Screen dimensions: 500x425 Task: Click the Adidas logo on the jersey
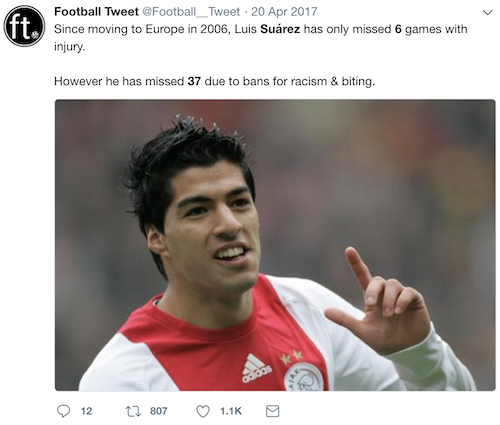click(x=256, y=368)
